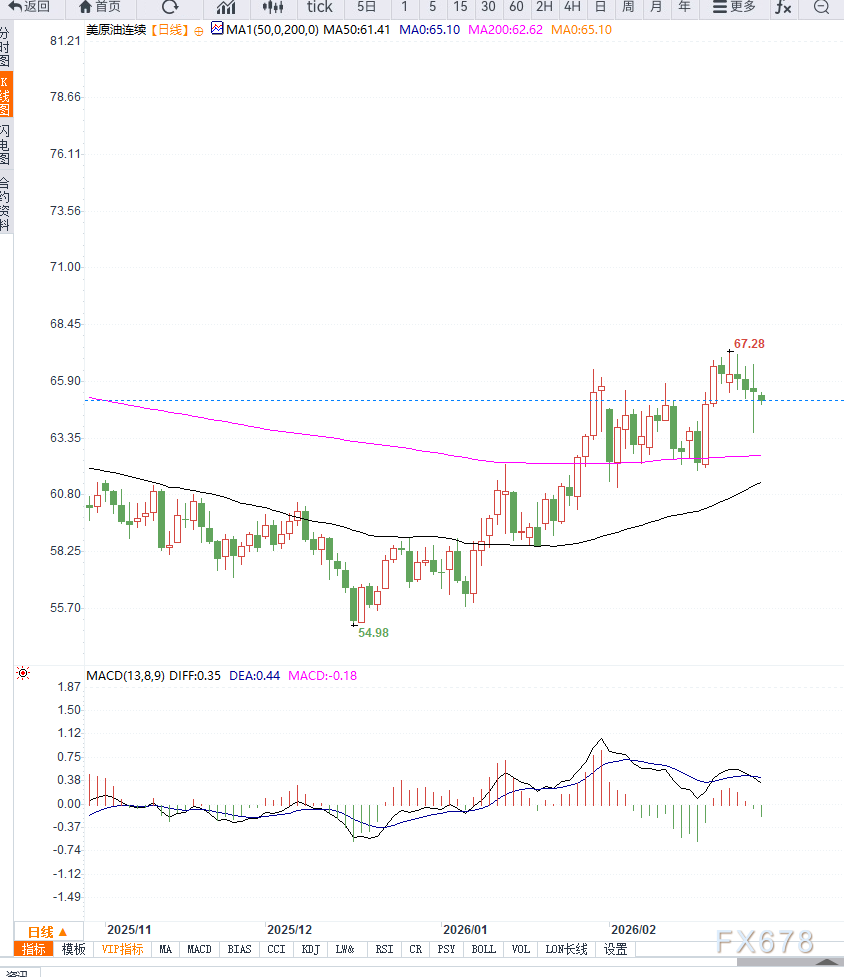844x977 pixels.
Task: Expand the 日线 period selector at bottom
Action: [47, 931]
